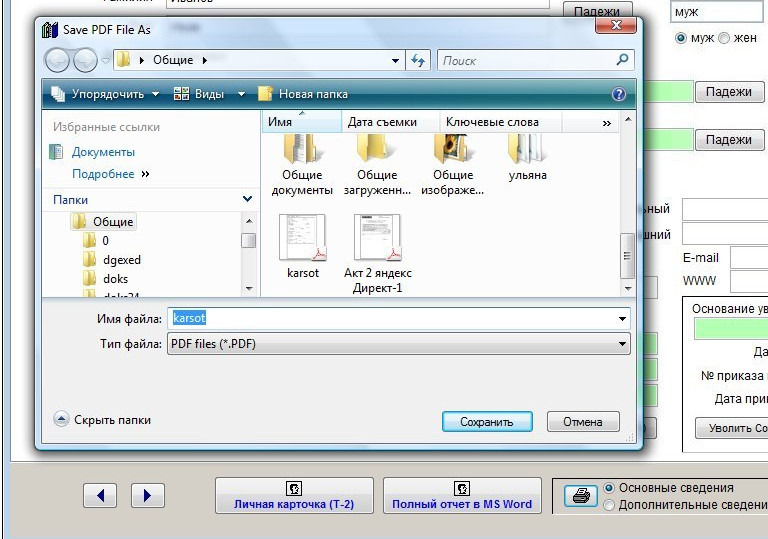Click Скрыть папки toggle

click(102, 419)
